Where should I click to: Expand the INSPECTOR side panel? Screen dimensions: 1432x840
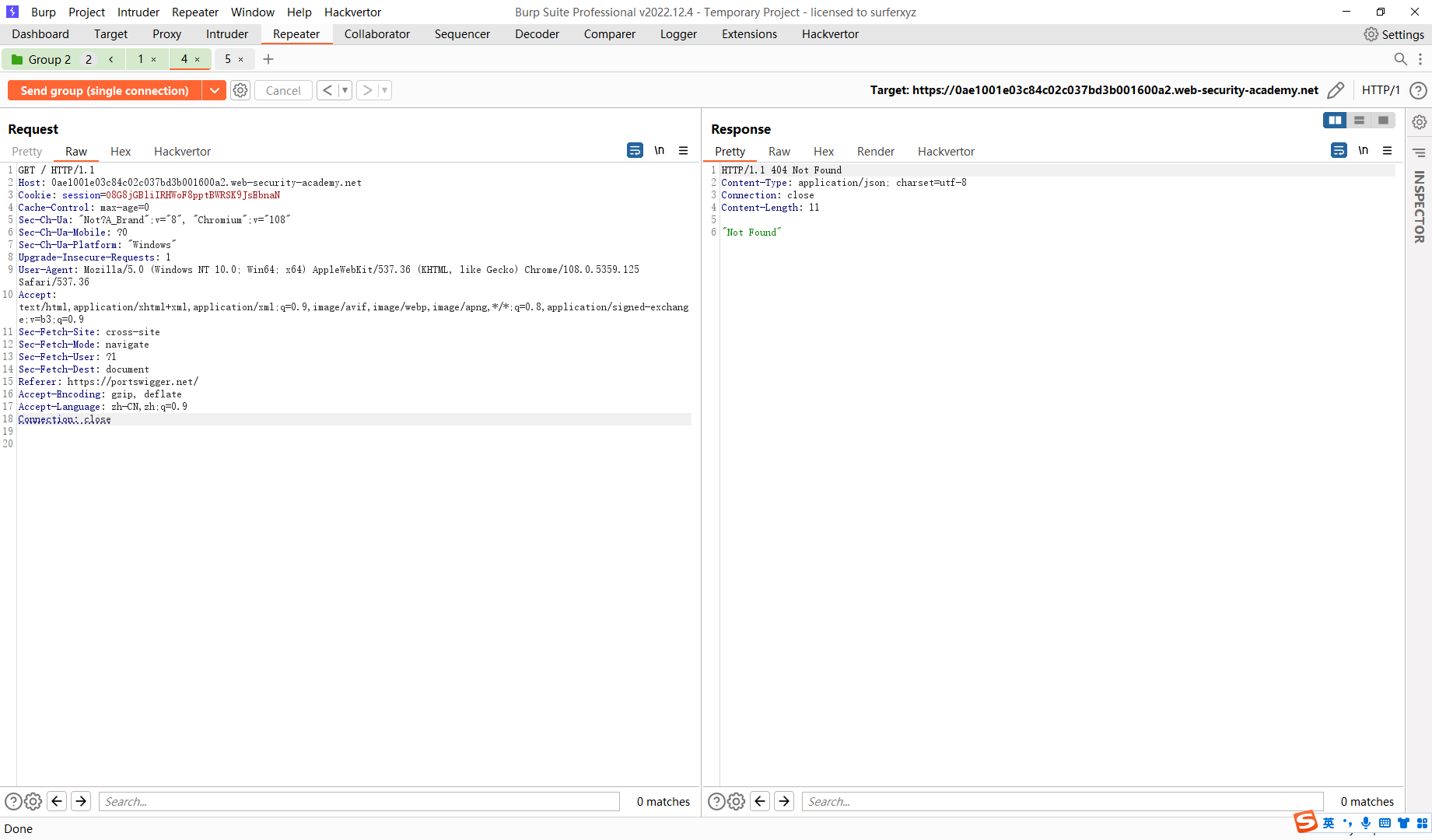1420,207
